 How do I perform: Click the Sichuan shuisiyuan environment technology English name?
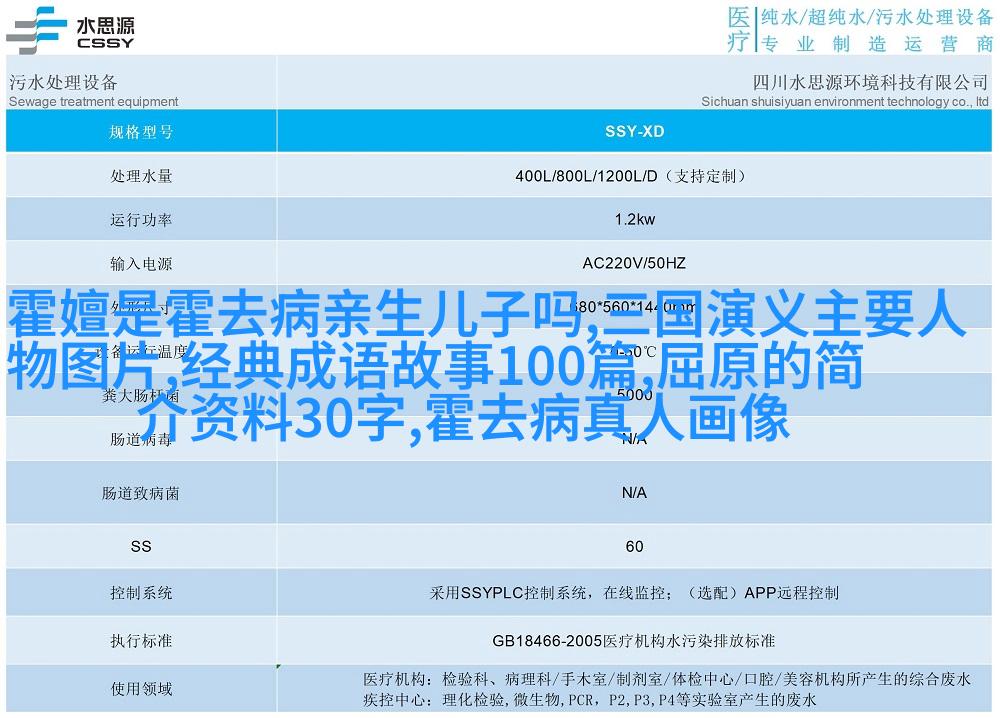point(845,101)
